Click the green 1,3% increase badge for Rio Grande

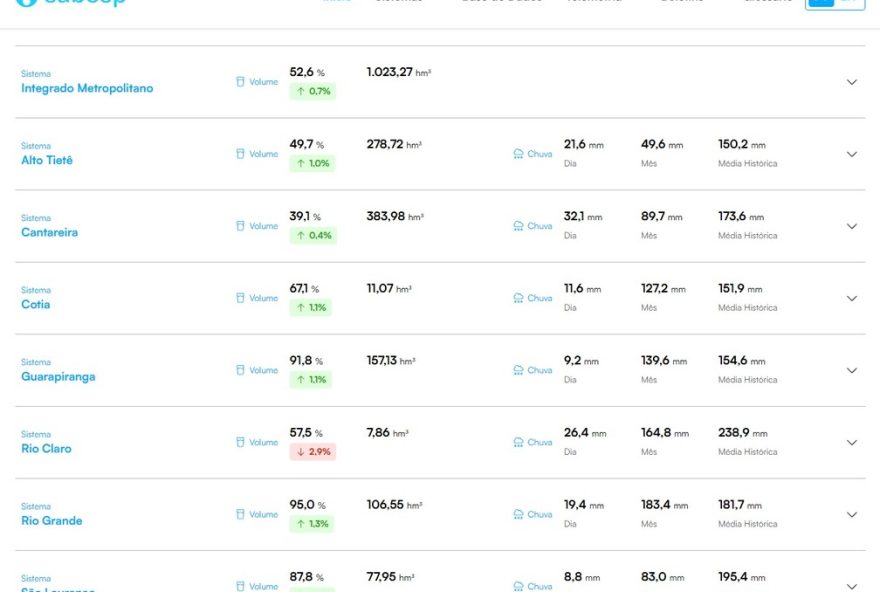tap(312, 524)
